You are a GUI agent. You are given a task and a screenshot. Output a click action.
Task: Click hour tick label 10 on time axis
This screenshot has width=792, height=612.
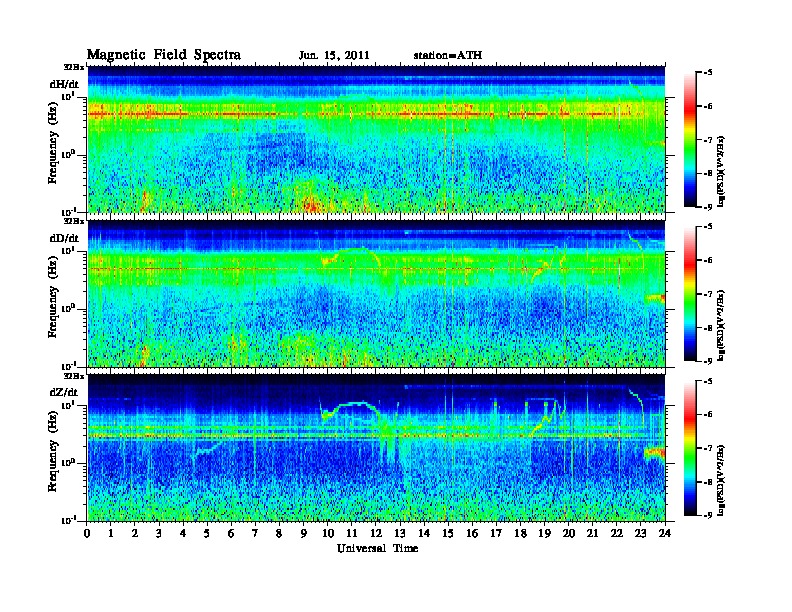pos(328,533)
